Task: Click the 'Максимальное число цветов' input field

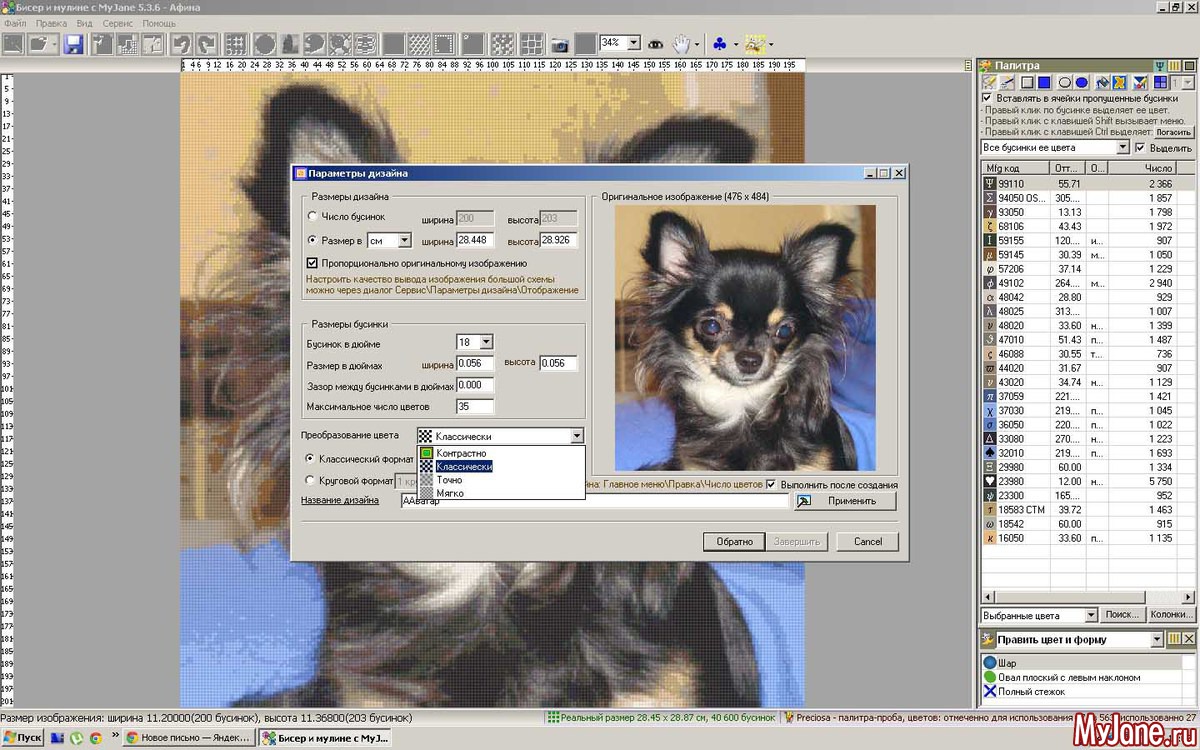Action: (x=475, y=406)
